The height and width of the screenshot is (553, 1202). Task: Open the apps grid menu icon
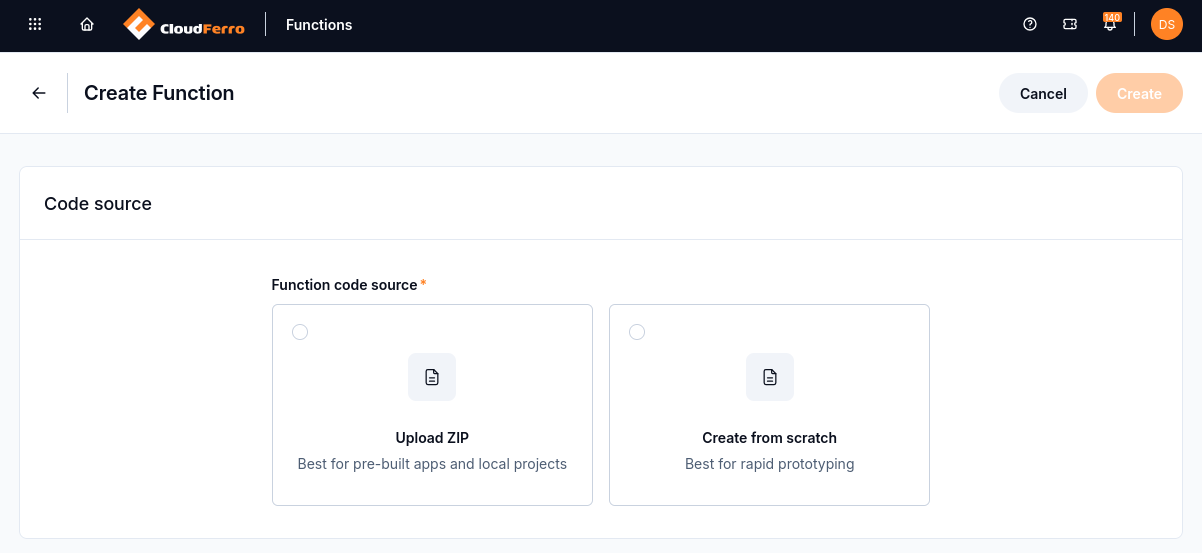pos(35,25)
